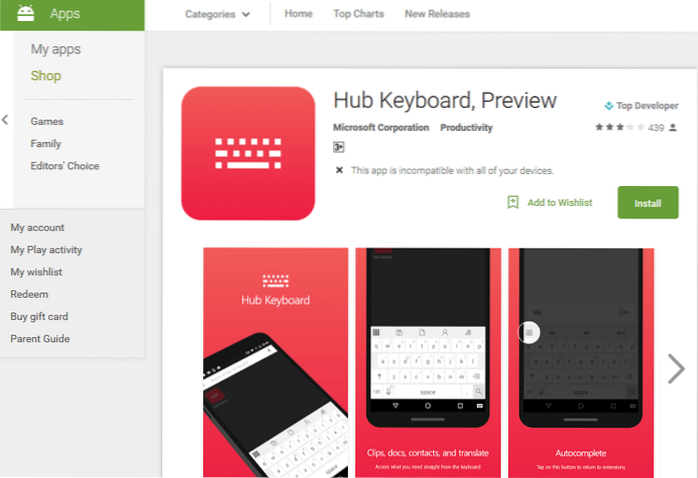
Task: Select Editors' Choice in sidebar
Action: click(x=65, y=166)
